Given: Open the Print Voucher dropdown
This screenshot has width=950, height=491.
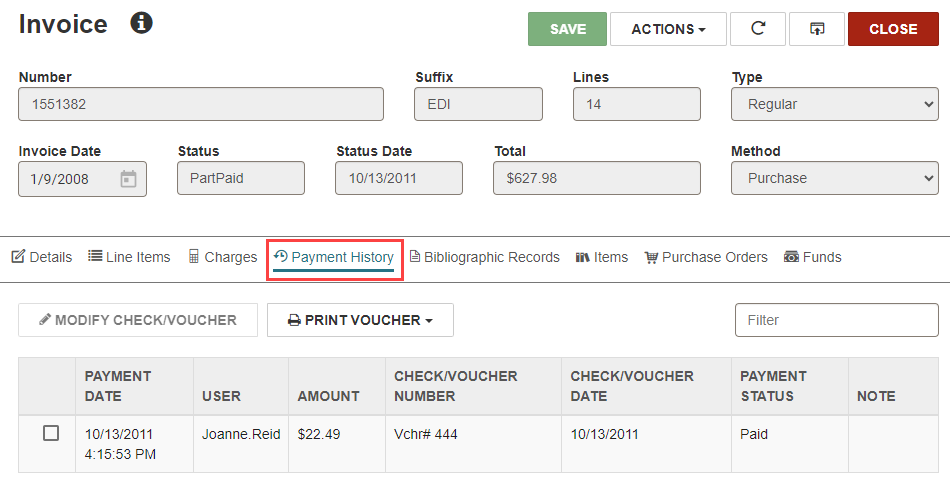Looking at the screenshot, I should pyautogui.click(x=360, y=320).
